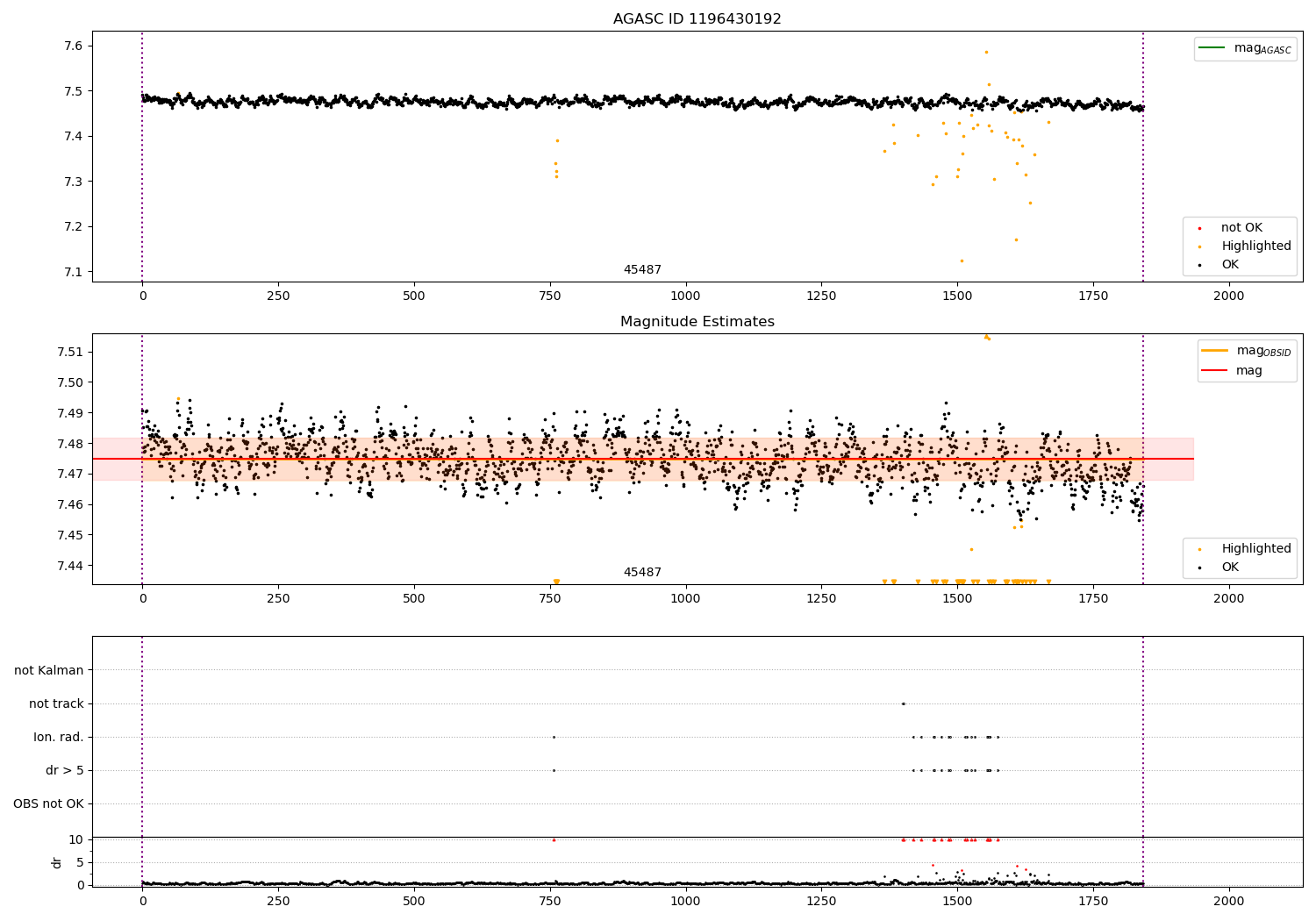Viewport: 1316px width, 921px height.
Task: Click the 'dr > 5' y-axis label
Action: point(65,771)
